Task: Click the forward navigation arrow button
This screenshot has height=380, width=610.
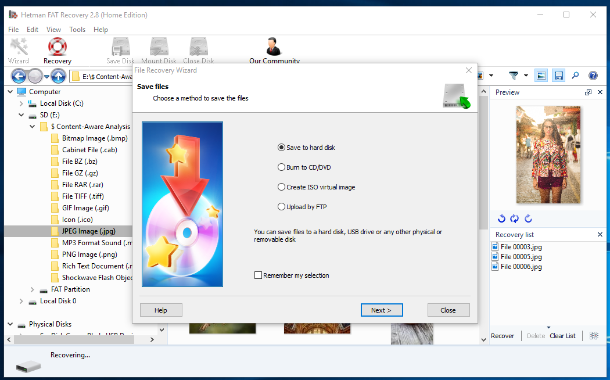Action: [x=35, y=76]
